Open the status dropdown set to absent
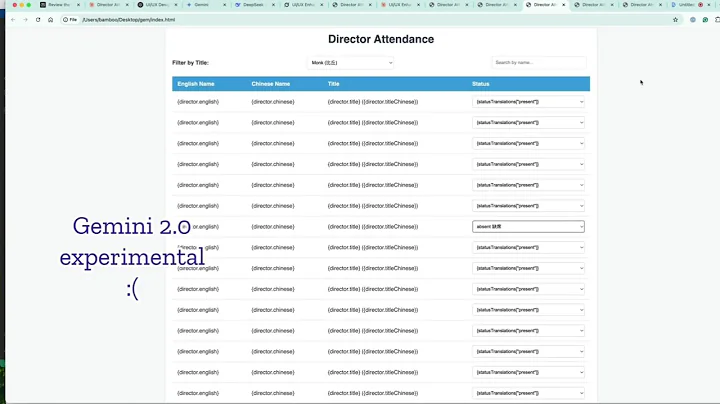Screen dimensions: 720x404 (528, 226)
